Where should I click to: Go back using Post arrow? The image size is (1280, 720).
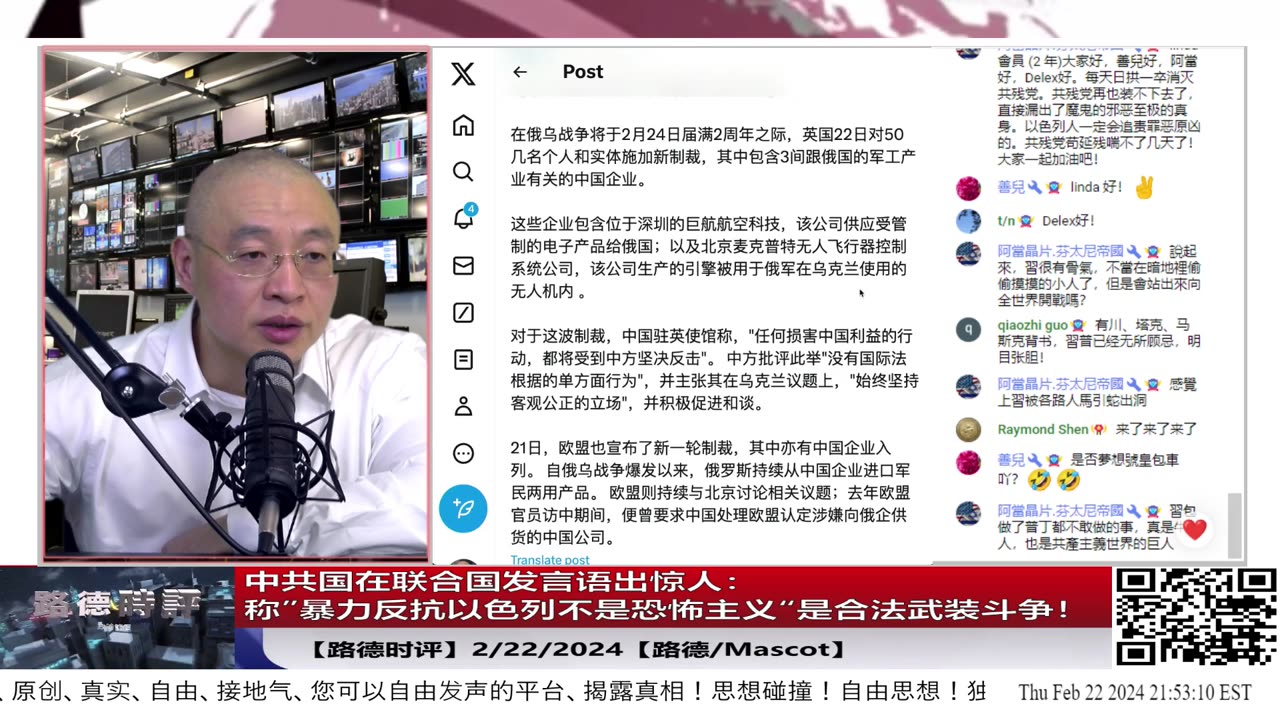(x=519, y=72)
